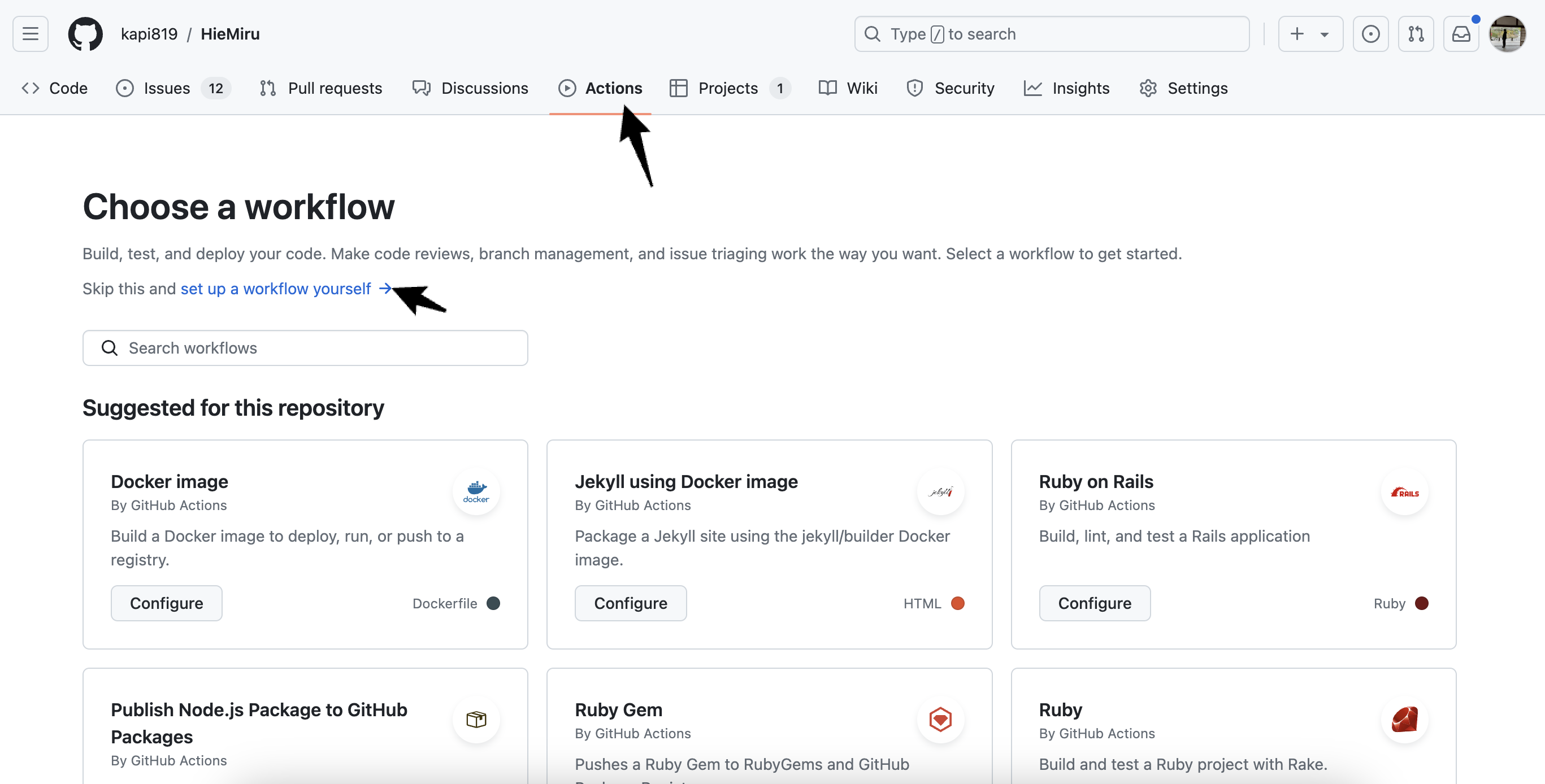This screenshot has width=1545, height=784.
Task: Configure the Jekyll using Docker image workflow
Action: (x=630, y=603)
